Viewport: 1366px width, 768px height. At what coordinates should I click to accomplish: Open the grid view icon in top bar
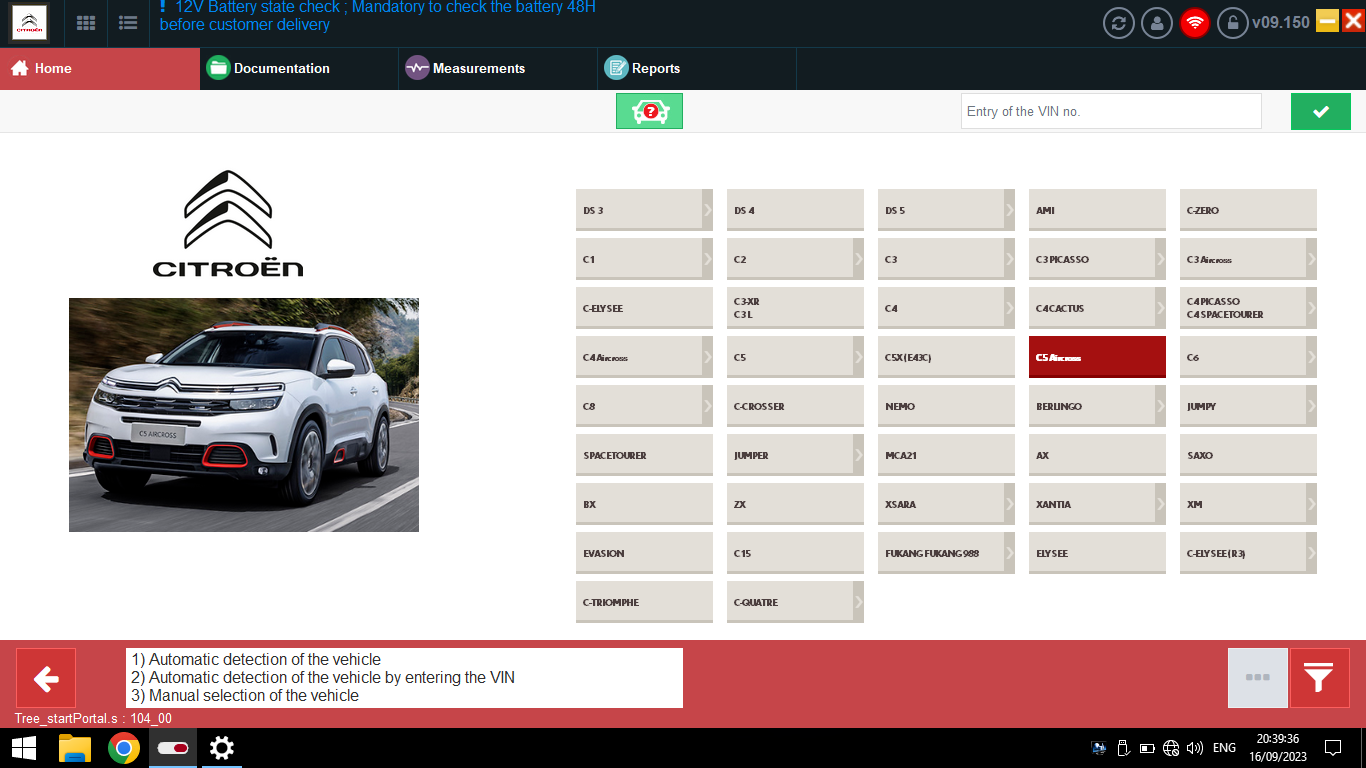click(x=86, y=22)
